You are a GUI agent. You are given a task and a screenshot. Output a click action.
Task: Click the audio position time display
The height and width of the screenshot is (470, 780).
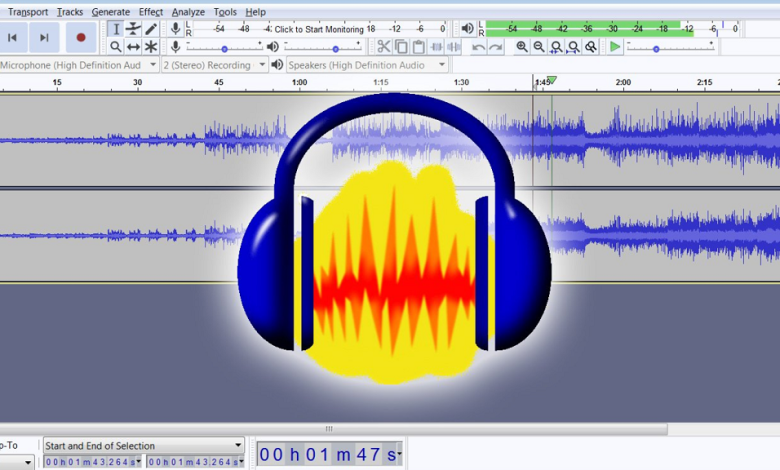point(328,455)
